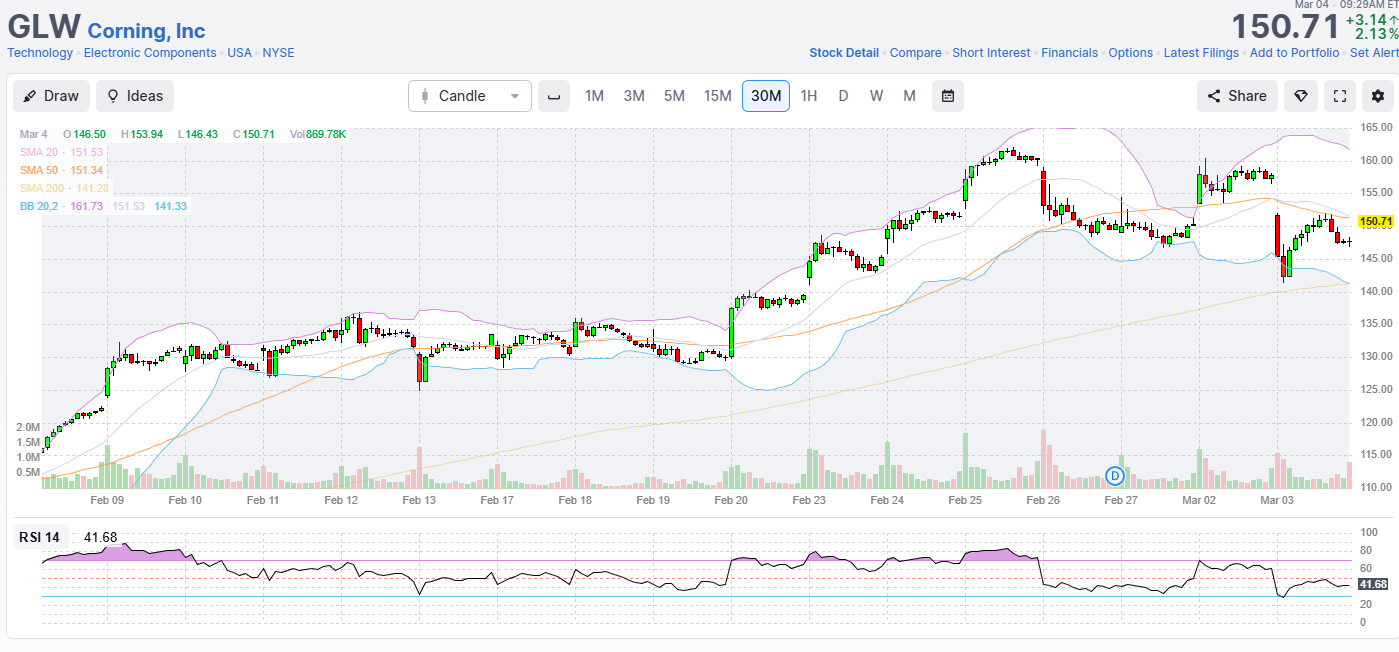Open the Electronic Components industry link

coord(150,53)
